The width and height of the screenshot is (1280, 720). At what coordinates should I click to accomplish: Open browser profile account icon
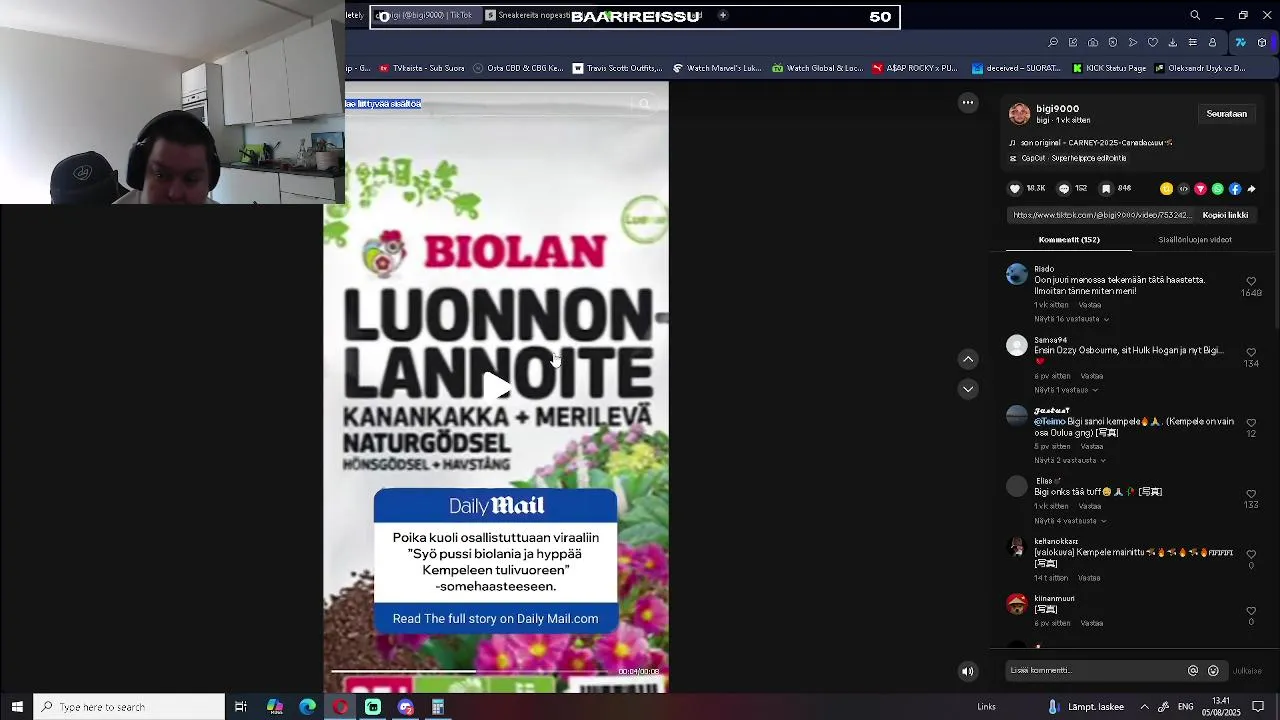click(x=1213, y=43)
